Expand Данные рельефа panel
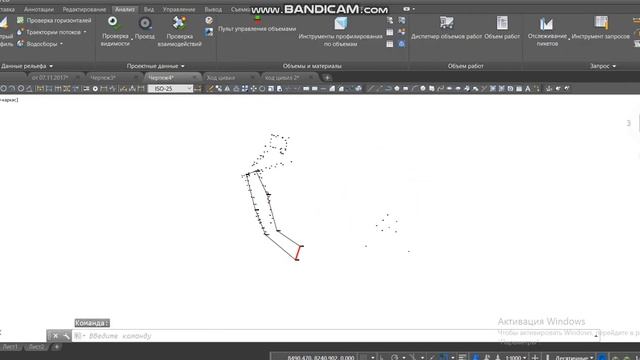Screen dimensions: 640x360 click(27, 66)
